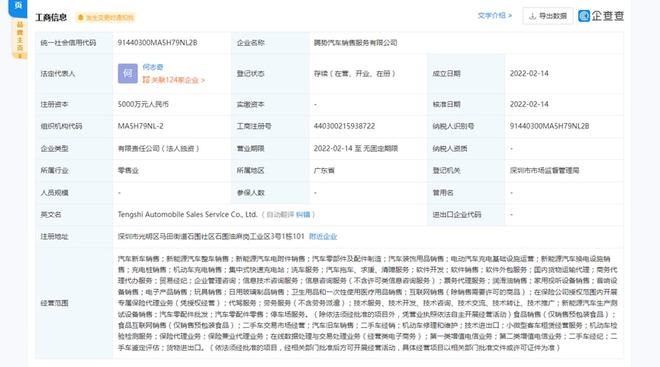
Task: Click registered capital 5000万元人民币
Action: coord(143,104)
